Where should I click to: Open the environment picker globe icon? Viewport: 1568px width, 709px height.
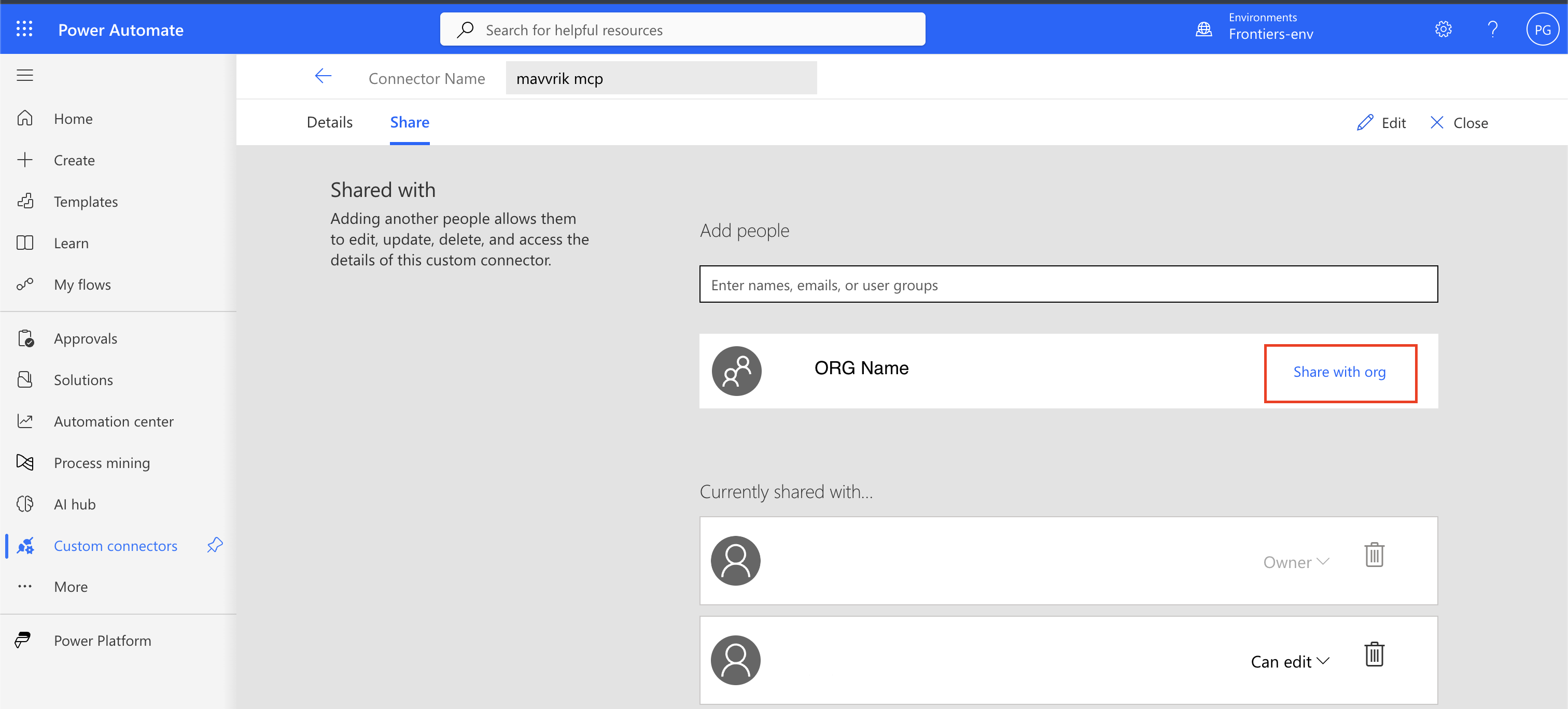1204,29
